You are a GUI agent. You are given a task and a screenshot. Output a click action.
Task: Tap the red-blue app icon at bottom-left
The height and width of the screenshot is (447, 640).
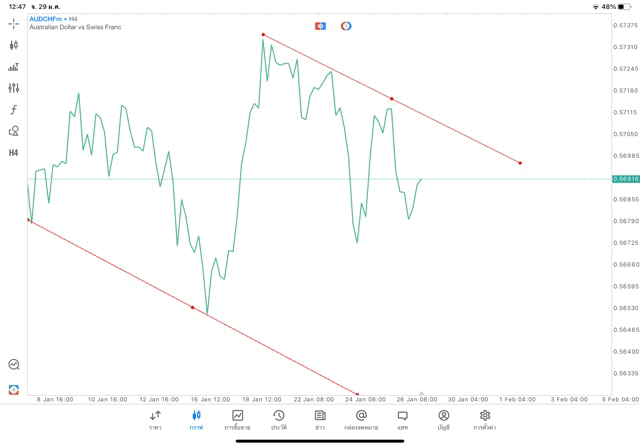coord(14,389)
